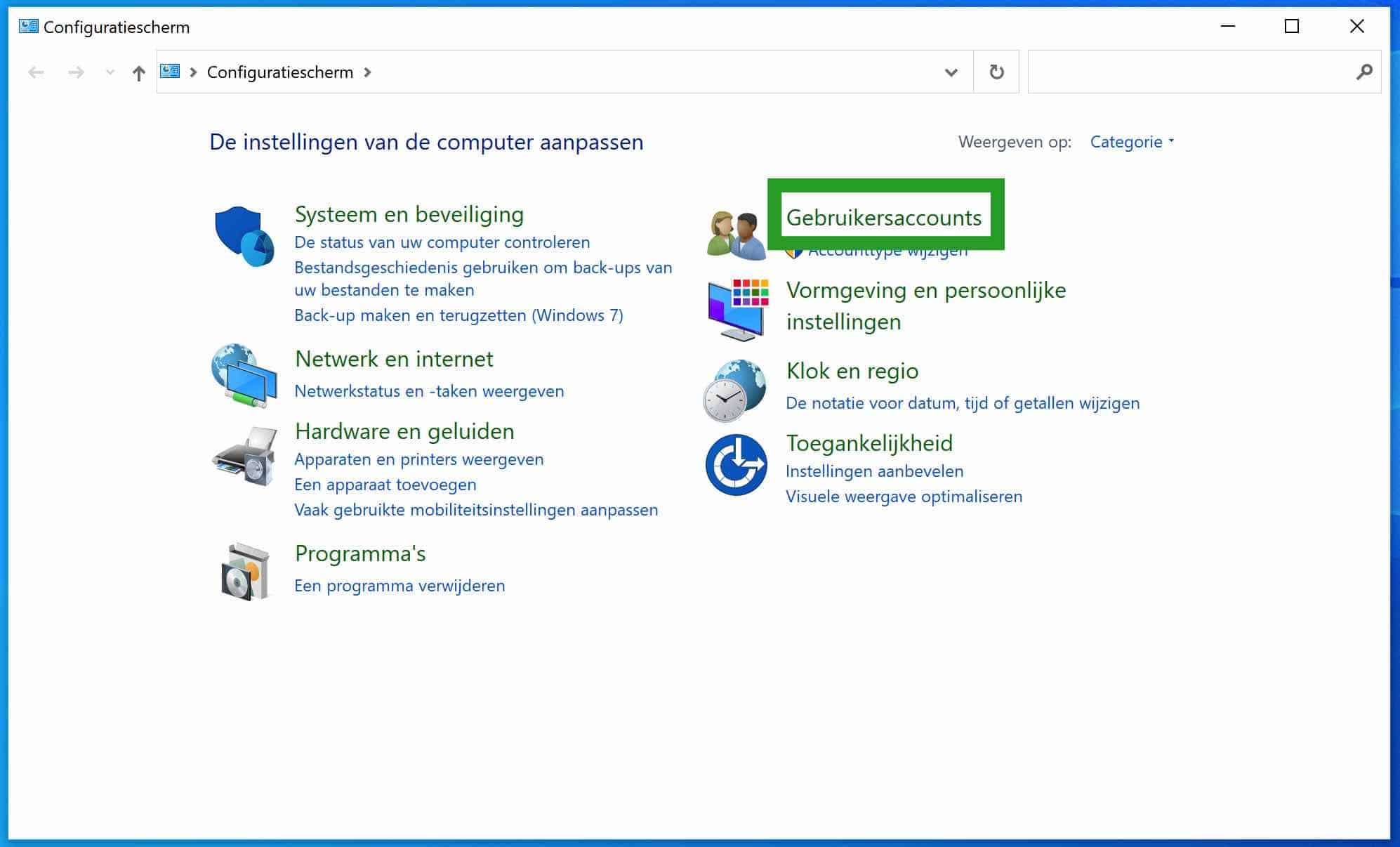
Task: Click the refresh icon beside the address bar
Action: click(x=996, y=72)
